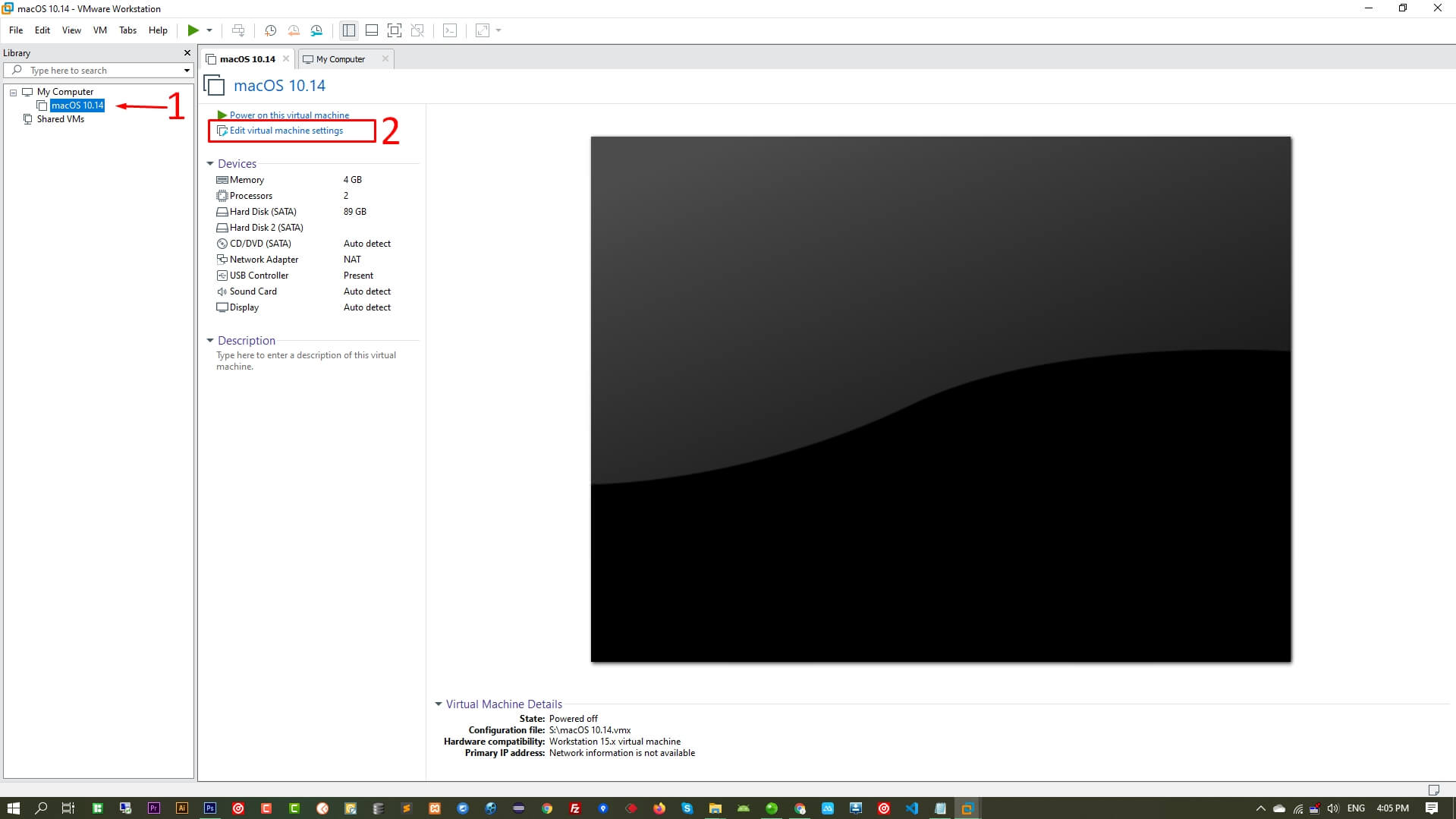Screen dimensions: 1456x819
Task: Show hidden system tray icons
Action: tap(1261, 808)
